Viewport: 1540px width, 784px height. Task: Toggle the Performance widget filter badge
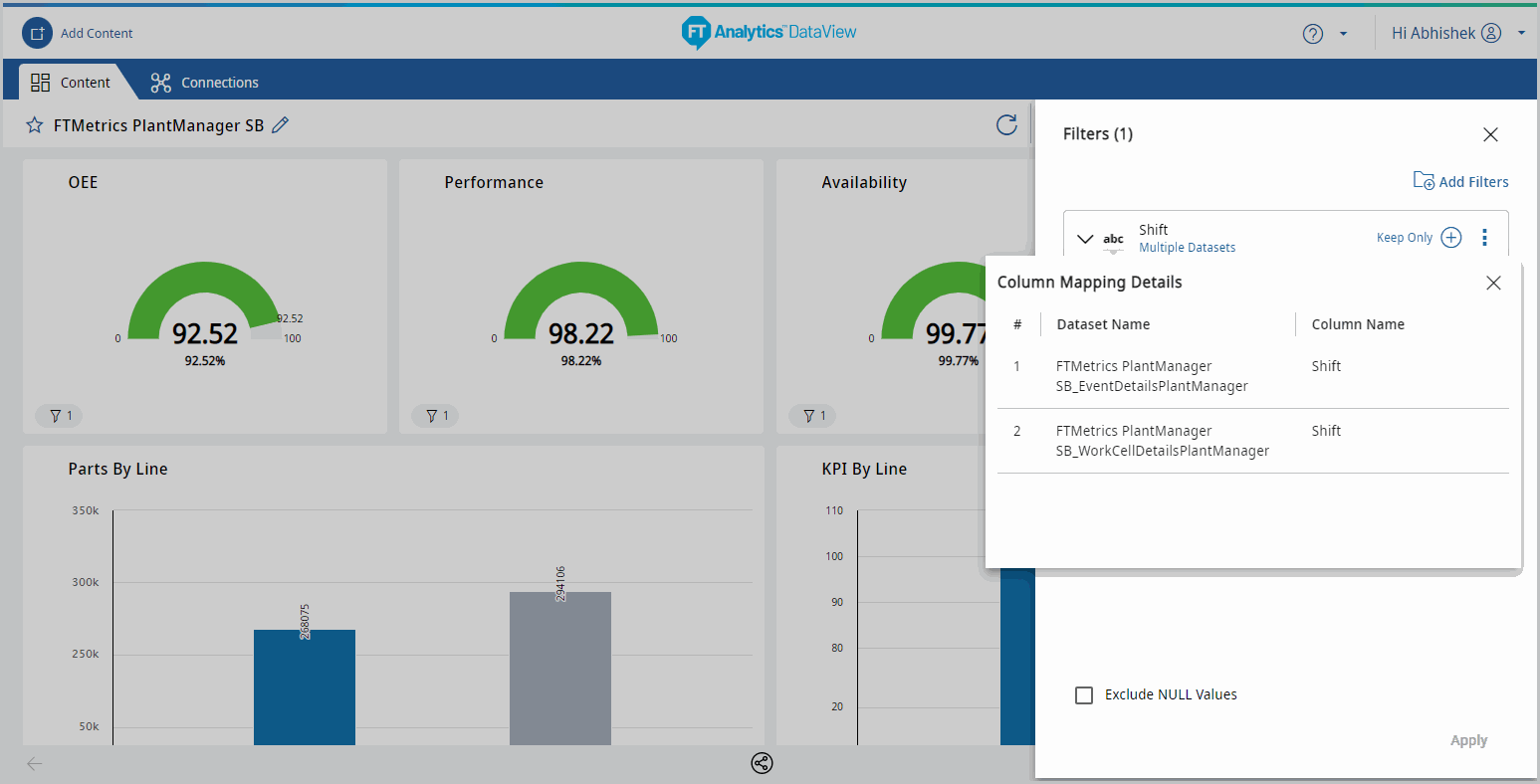436,416
